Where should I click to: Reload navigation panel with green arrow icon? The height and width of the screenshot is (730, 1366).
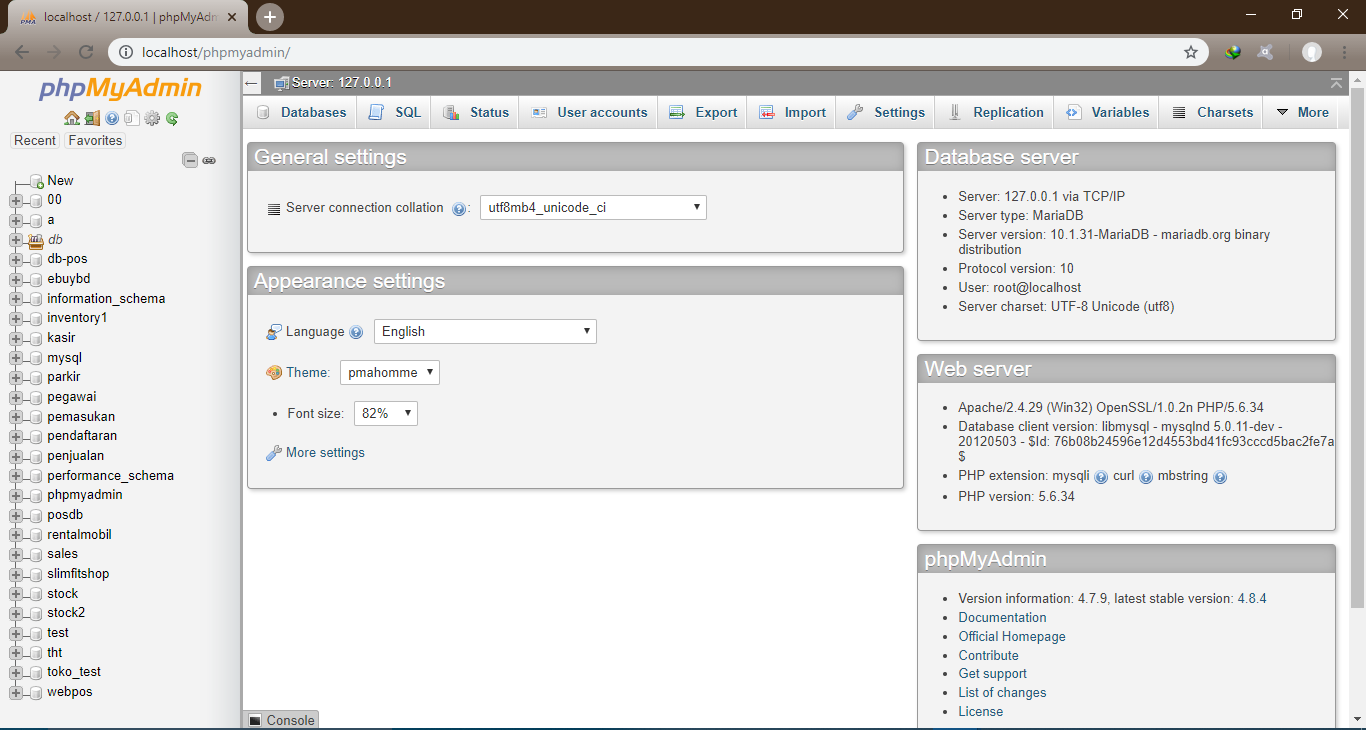pyautogui.click(x=172, y=118)
